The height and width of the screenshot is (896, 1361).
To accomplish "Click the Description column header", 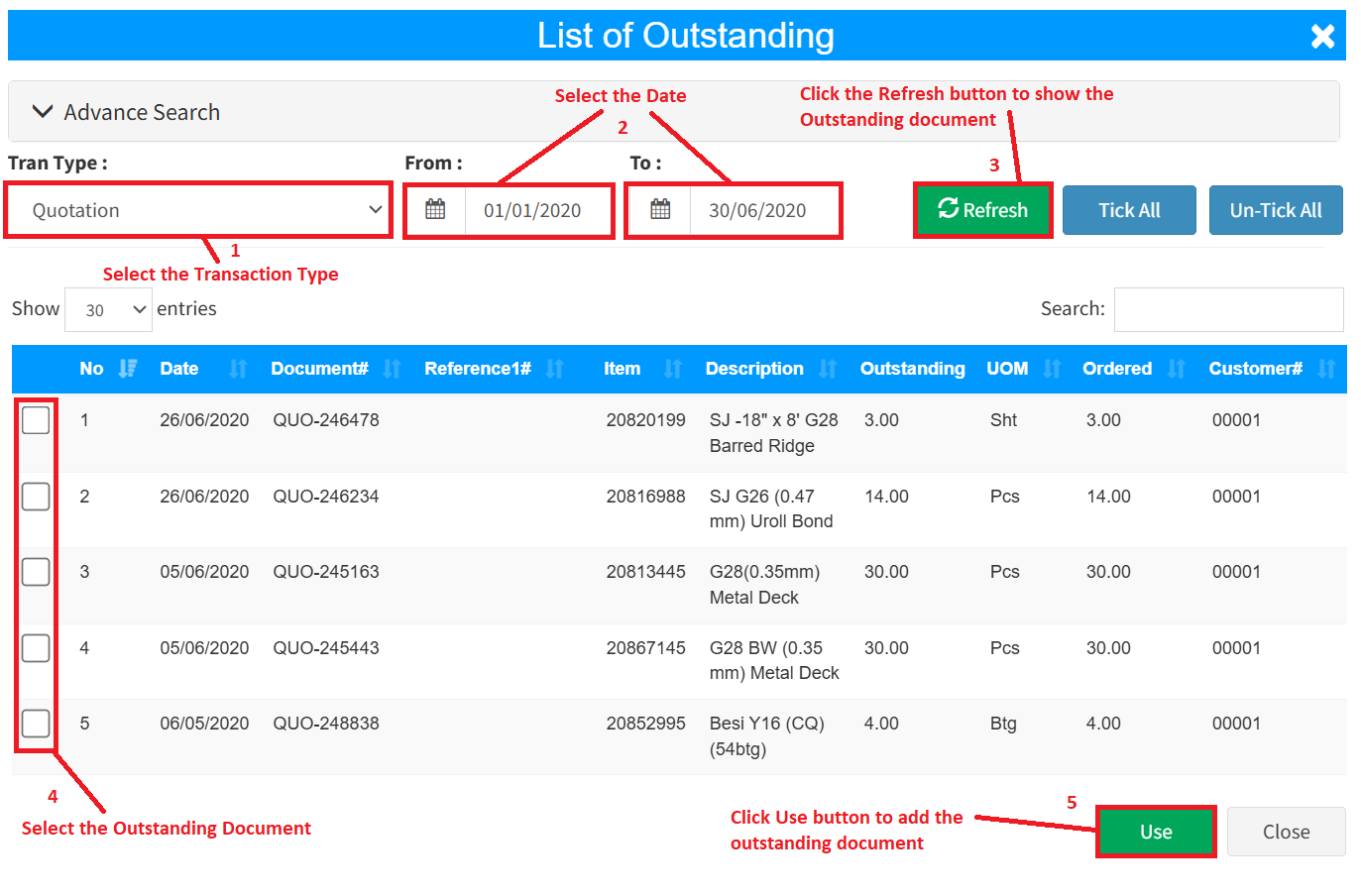I will pyautogui.click(x=754, y=369).
